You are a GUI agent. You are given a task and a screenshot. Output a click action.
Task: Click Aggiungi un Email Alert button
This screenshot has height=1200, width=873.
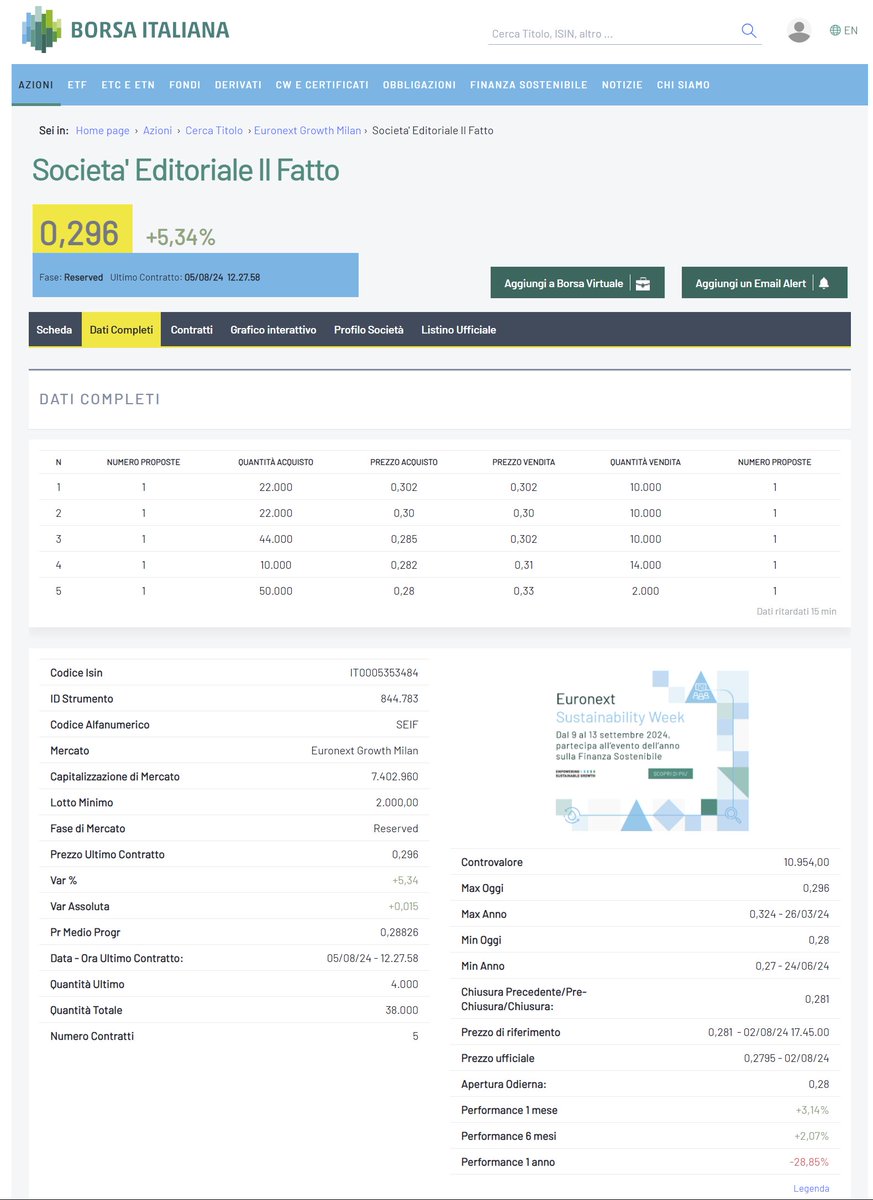(764, 283)
